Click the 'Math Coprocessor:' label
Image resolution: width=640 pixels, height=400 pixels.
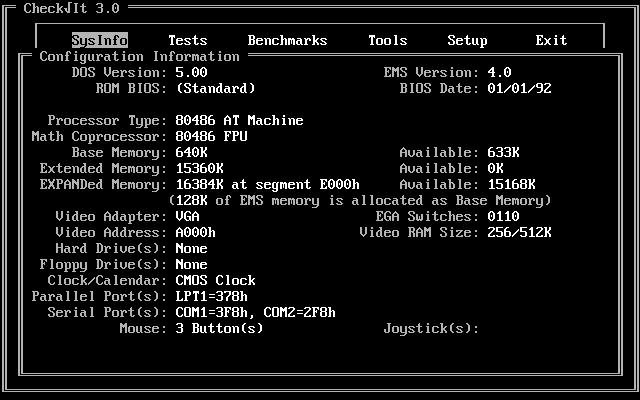100,136
